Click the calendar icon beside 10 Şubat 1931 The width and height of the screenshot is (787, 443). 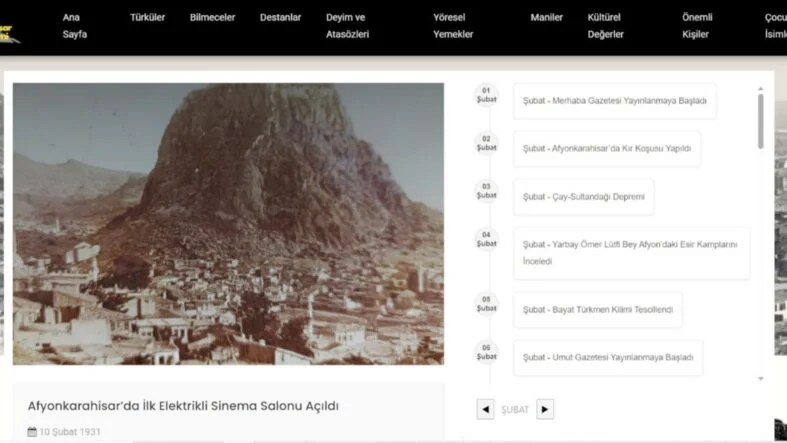click(32, 431)
